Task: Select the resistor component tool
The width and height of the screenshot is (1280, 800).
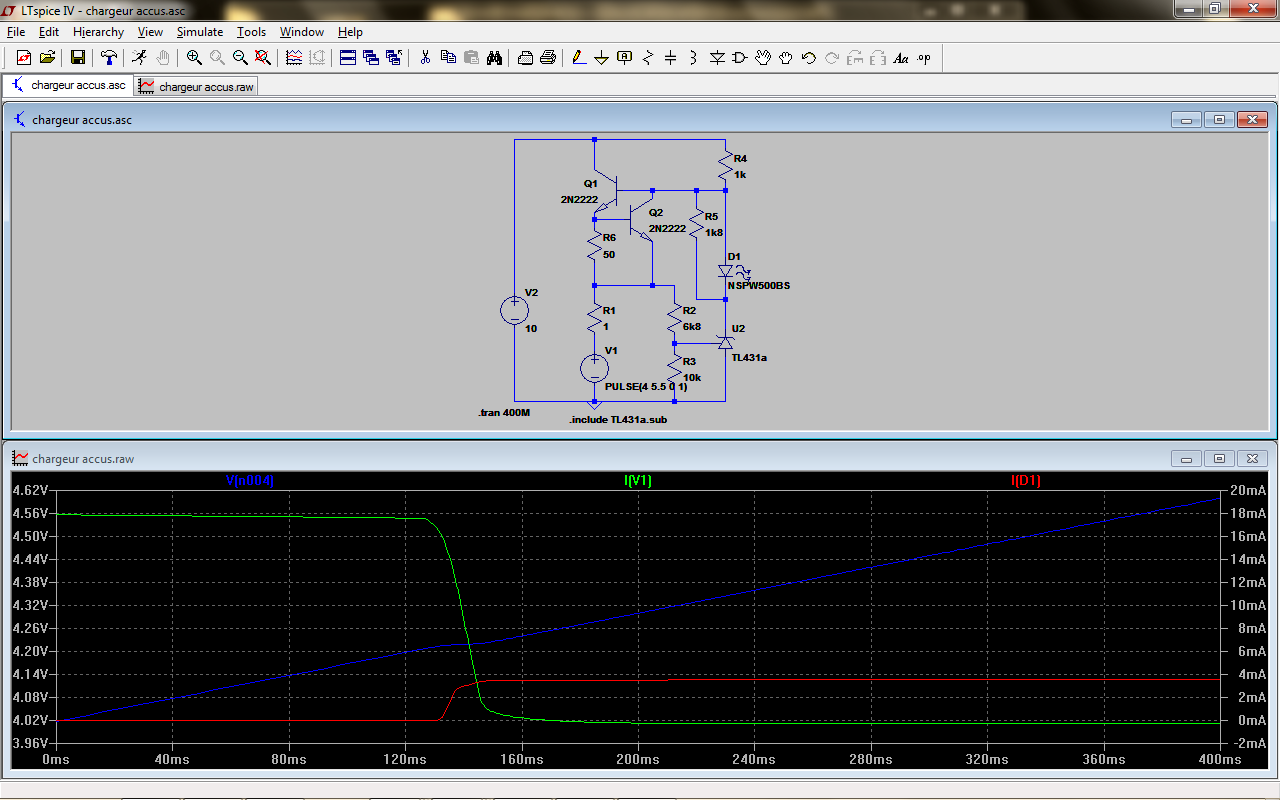Action: tap(648, 58)
